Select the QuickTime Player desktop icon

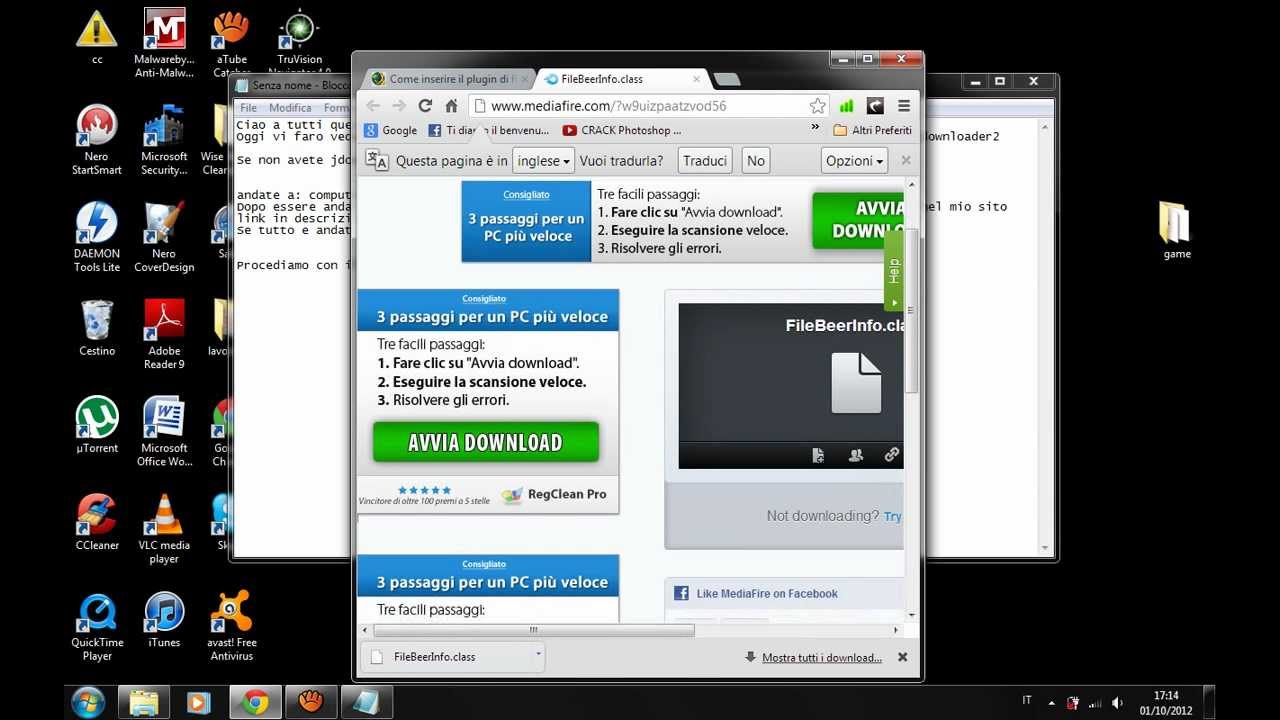(97, 626)
